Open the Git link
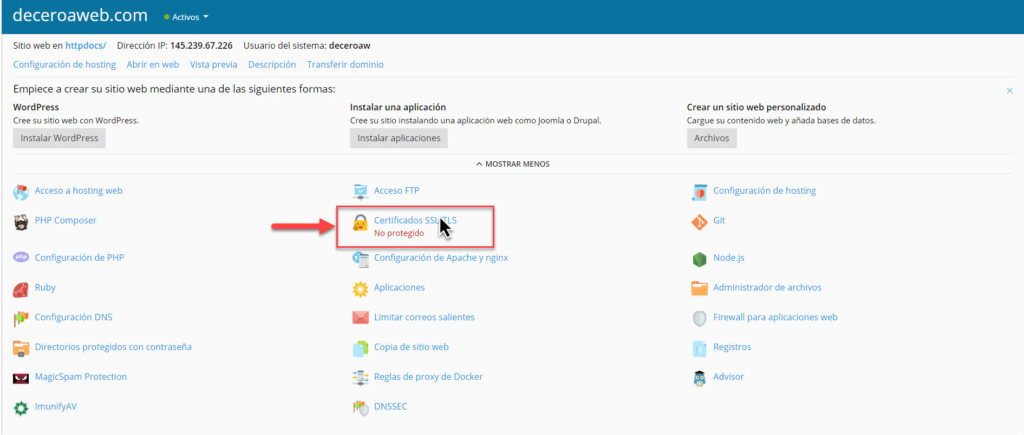 (719, 221)
